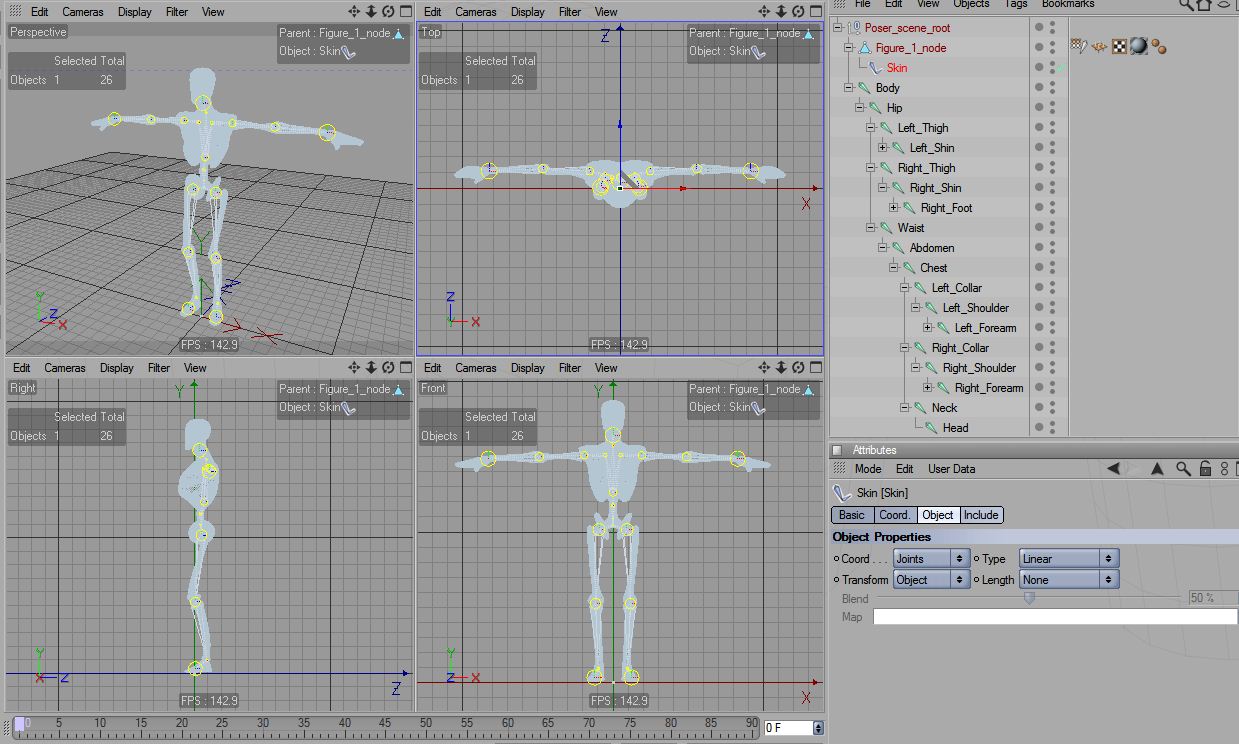Open the Type dropdown set to Linear
Screen dimensions: 1239x744
click(1068, 559)
